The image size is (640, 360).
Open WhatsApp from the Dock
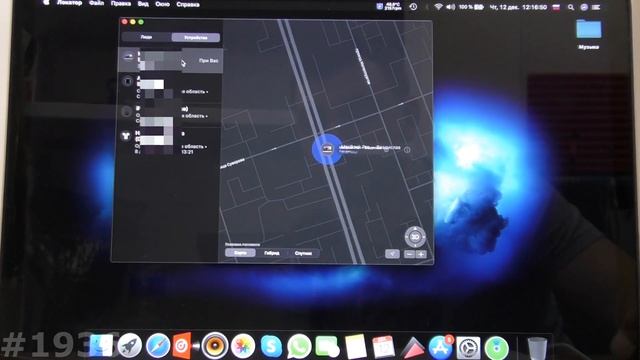coord(299,346)
